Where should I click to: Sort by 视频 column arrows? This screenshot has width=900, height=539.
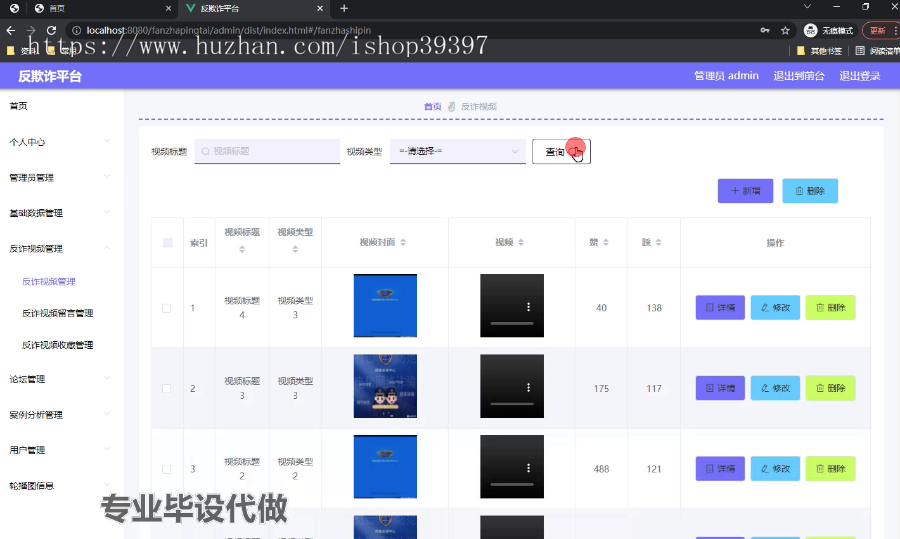coord(521,242)
